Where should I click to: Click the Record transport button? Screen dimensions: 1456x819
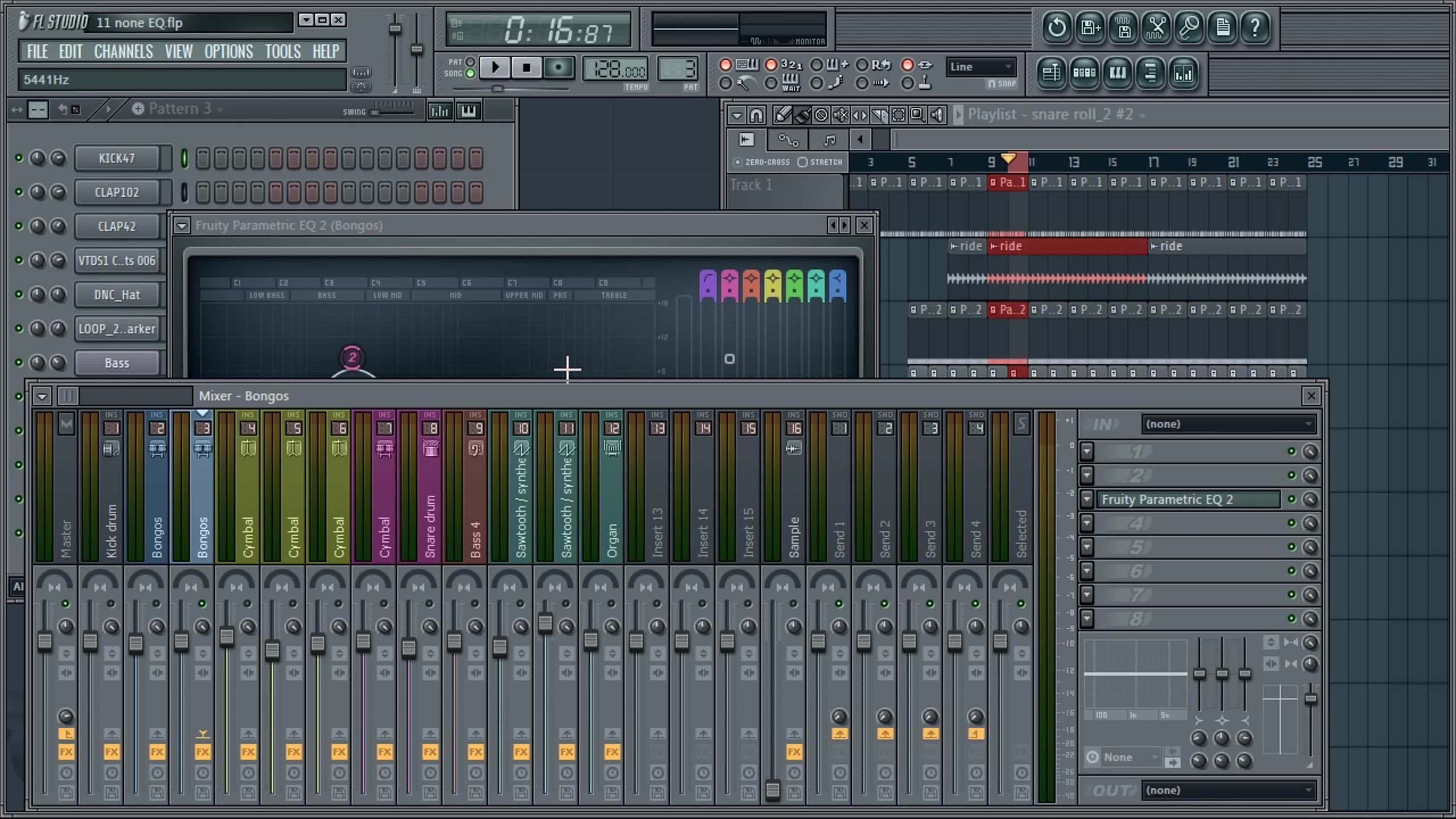coord(558,68)
